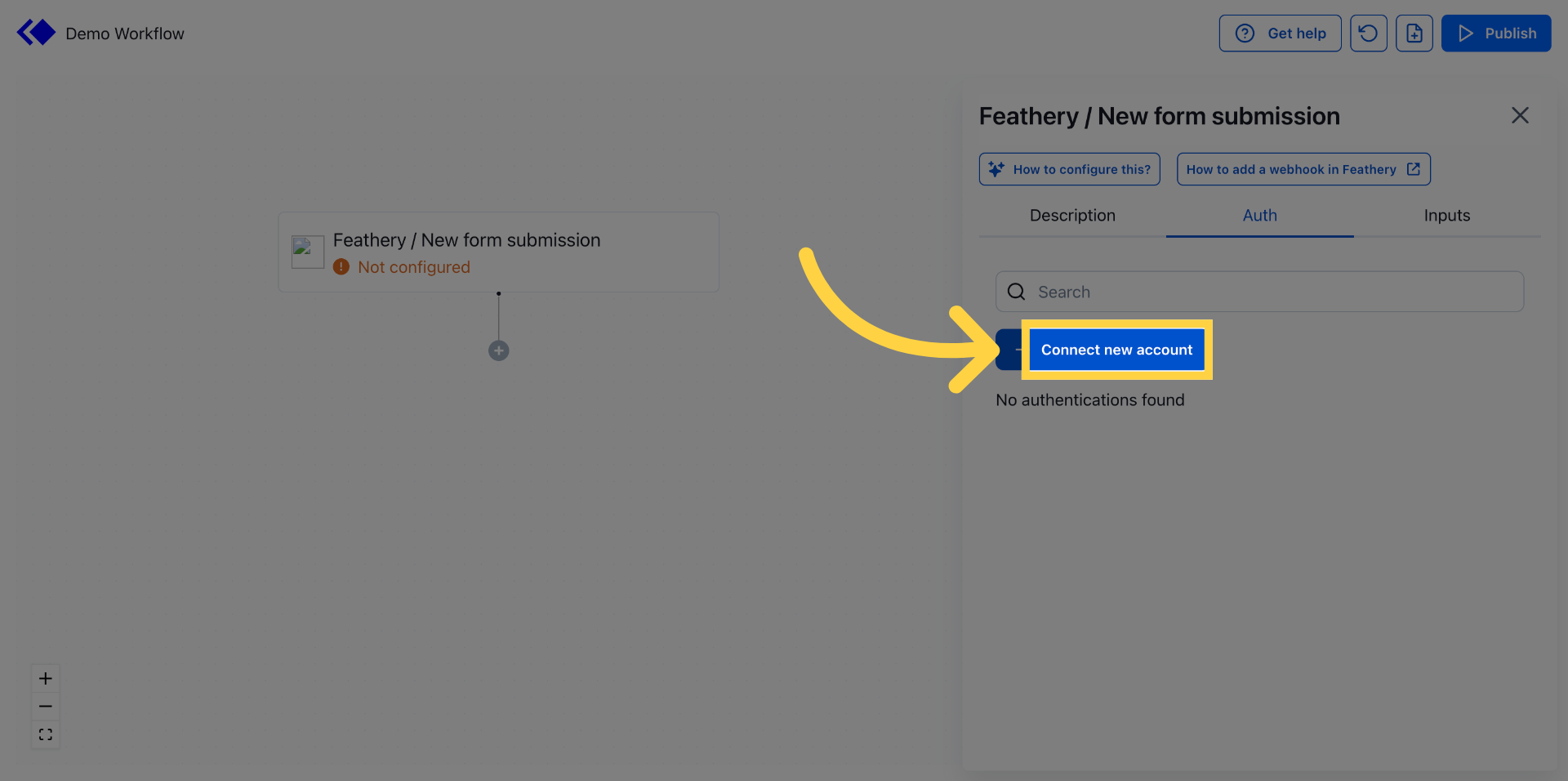Screen dimensions: 1568x781
Task: Click the sparkles icon on How to configure this
Action: click(996, 168)
